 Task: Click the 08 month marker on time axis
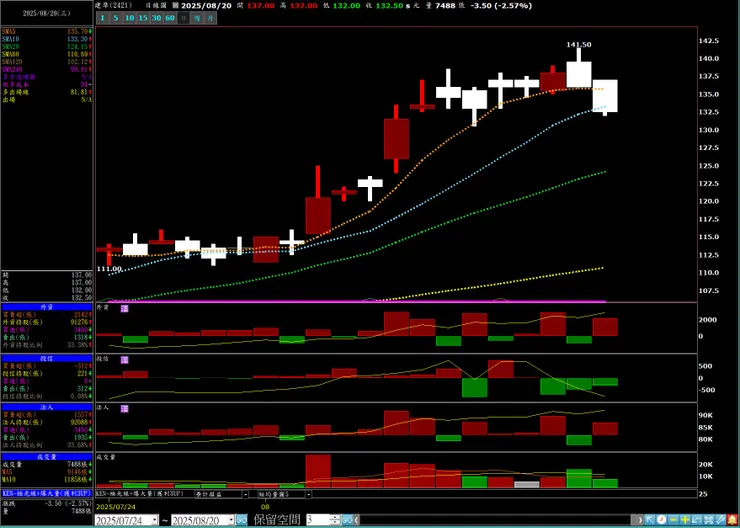[x=267, y=506]
